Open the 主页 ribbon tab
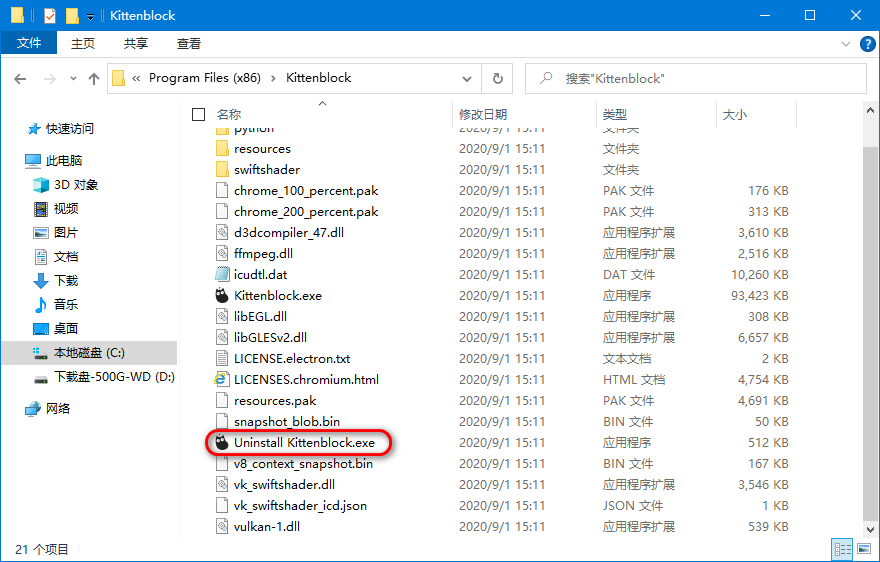Screen dimensions: 880x562 coord(83,44)
